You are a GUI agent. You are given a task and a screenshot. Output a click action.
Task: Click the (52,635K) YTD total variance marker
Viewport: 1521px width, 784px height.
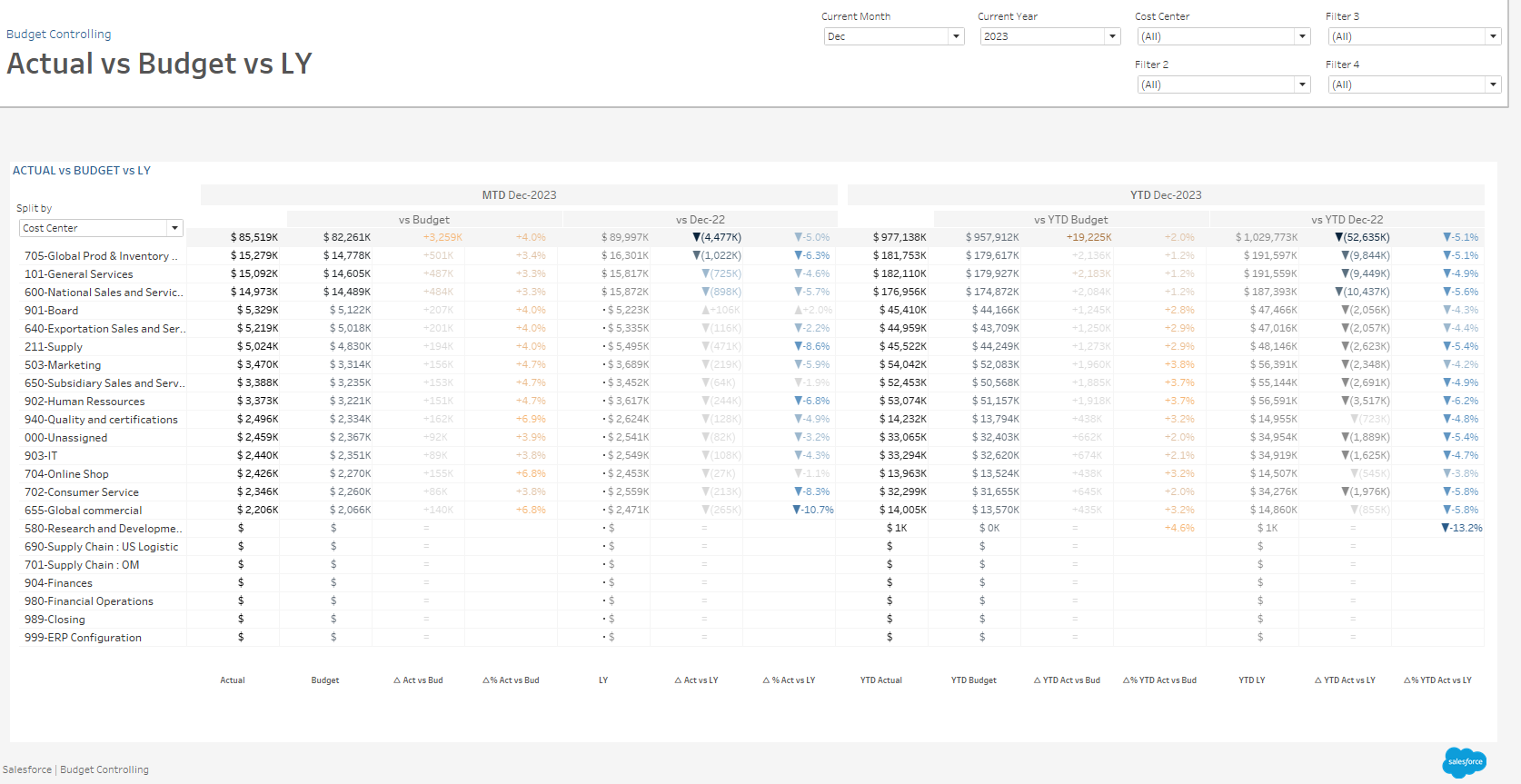point(1338,238)
